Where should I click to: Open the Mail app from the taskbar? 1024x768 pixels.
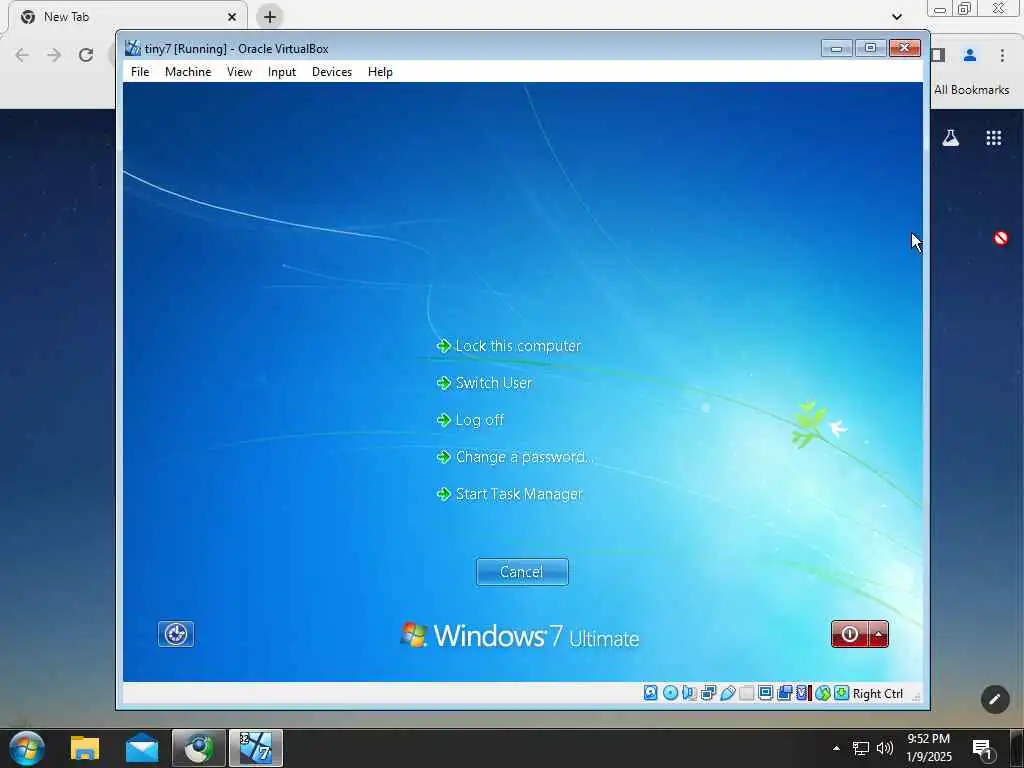click(x=142, y=748)
